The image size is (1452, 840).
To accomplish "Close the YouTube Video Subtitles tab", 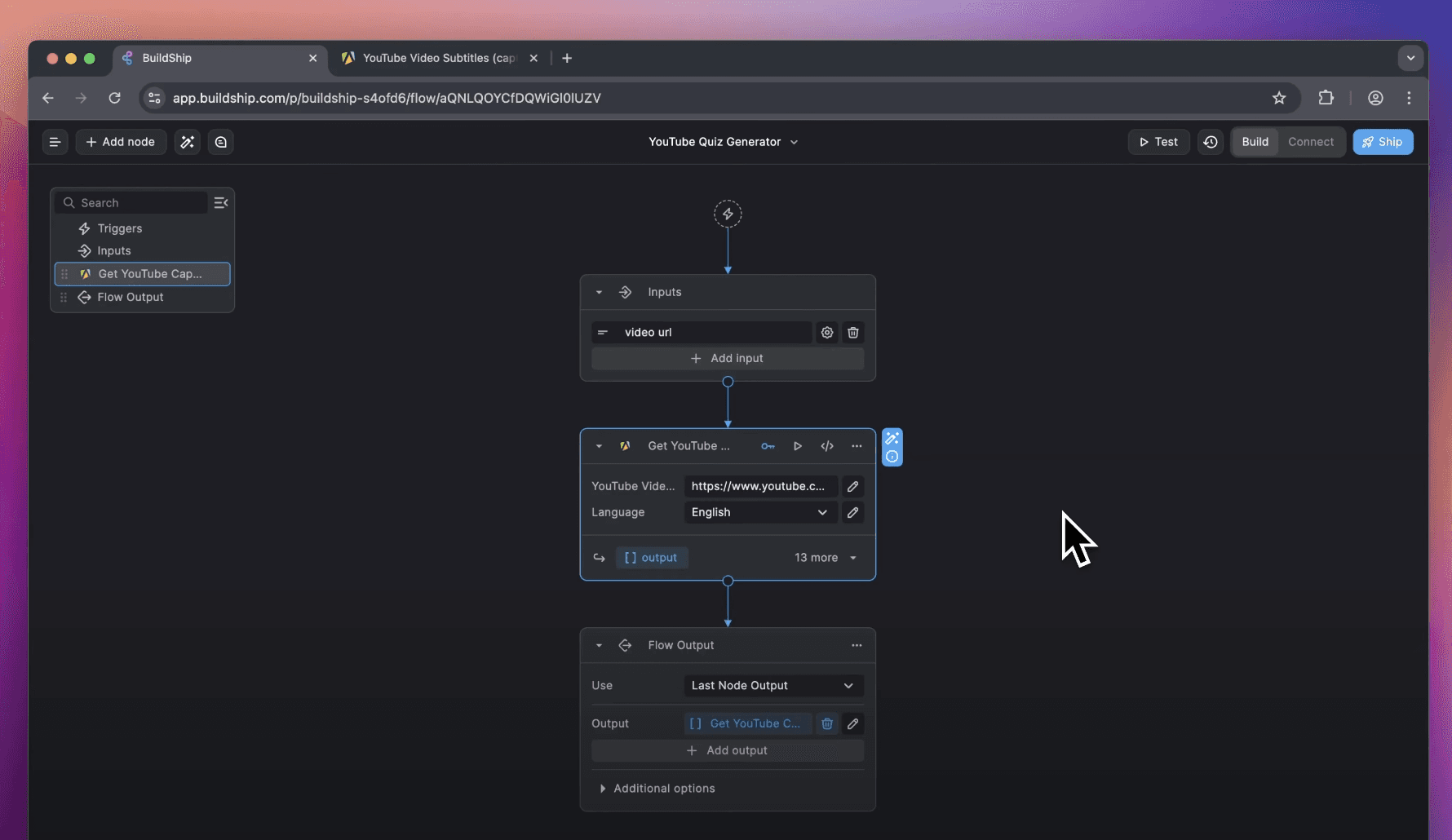I will 533,58.
